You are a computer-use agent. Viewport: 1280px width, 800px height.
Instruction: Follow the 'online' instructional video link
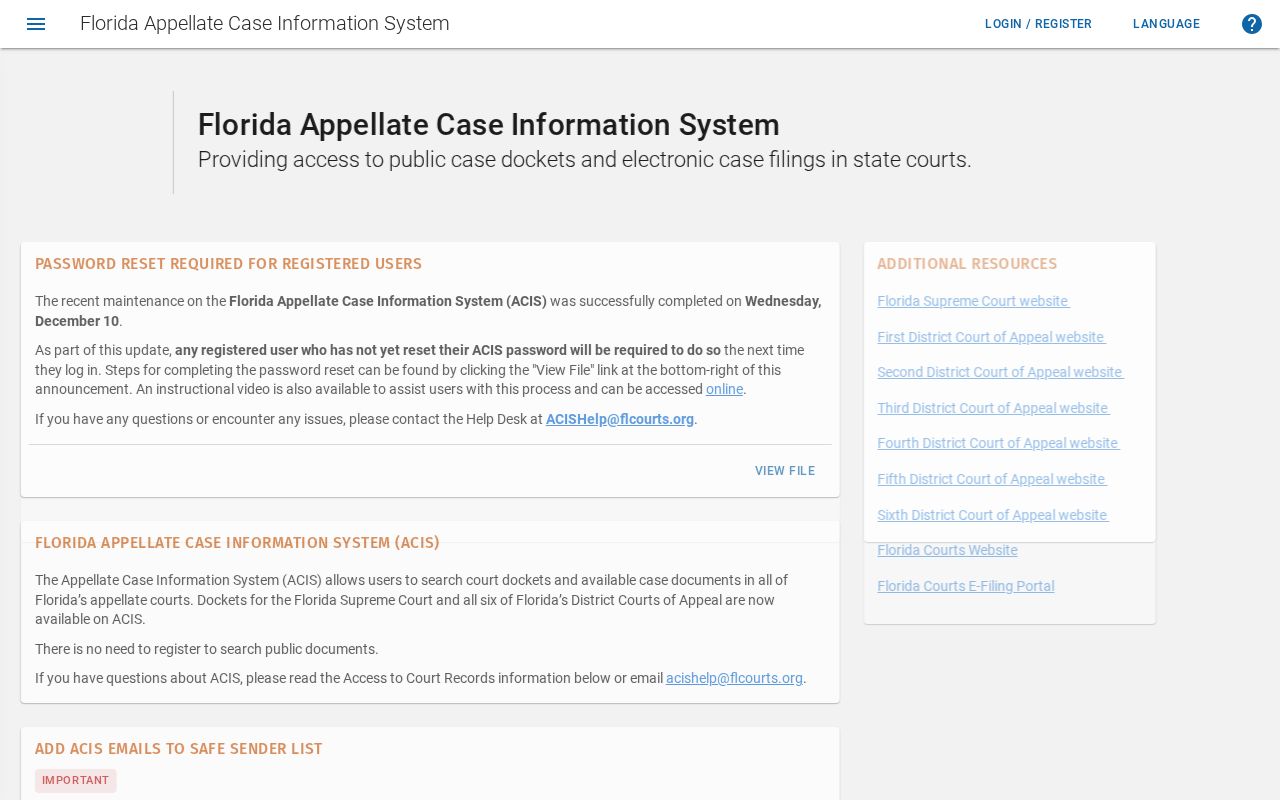coord(724,390)
